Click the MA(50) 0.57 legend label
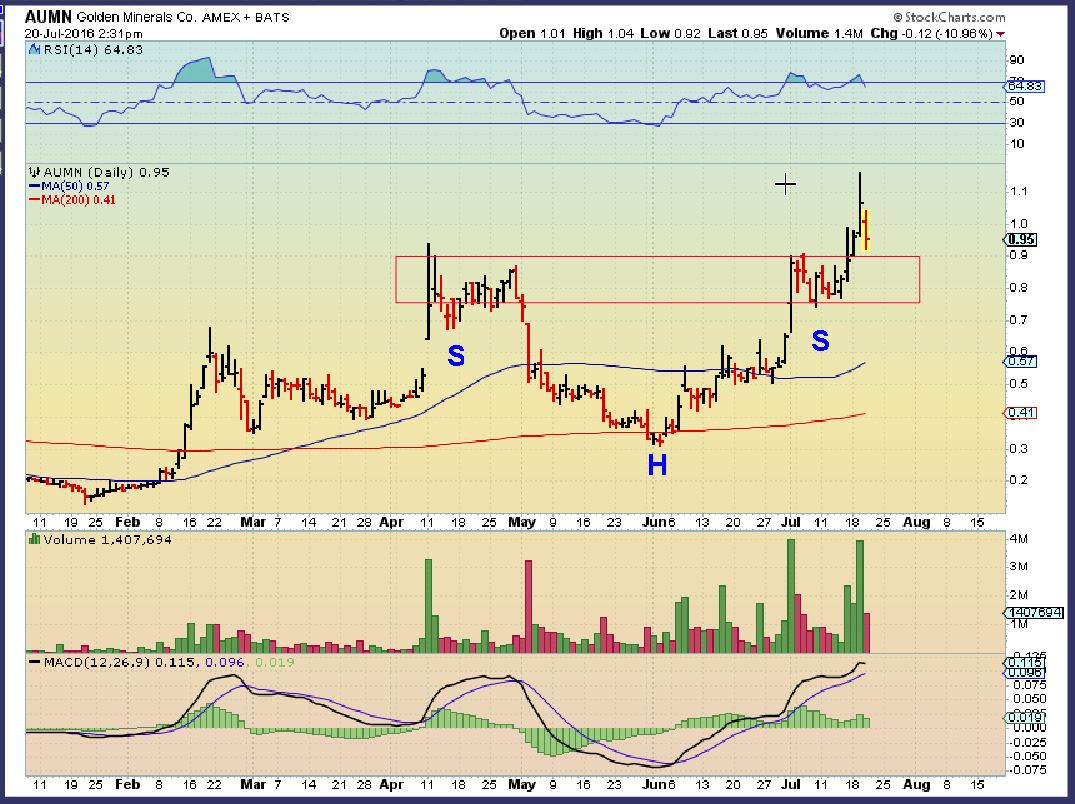Viewport: 1075px width, 804px height. click(75, 186)
